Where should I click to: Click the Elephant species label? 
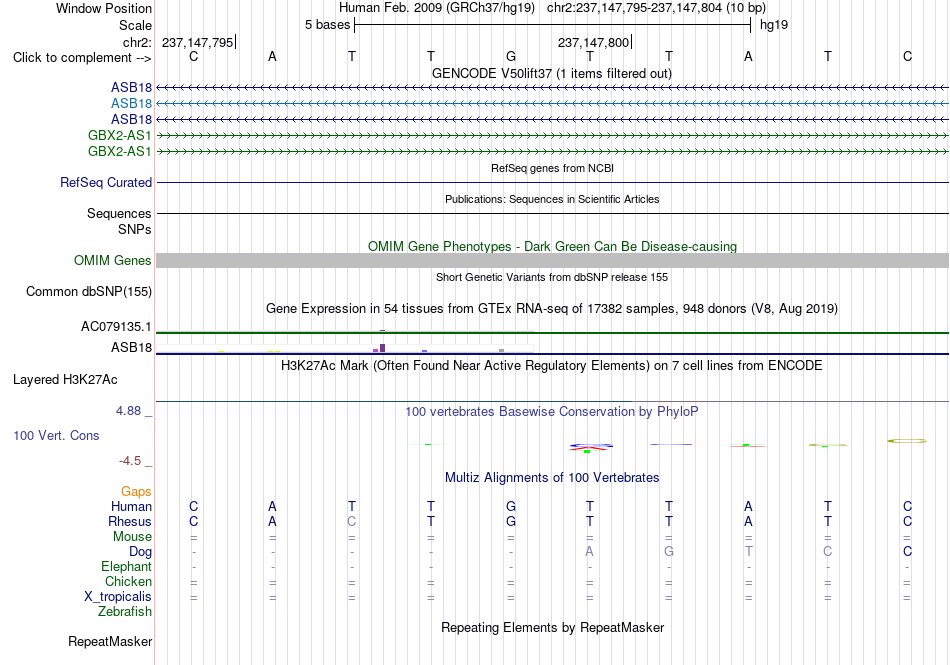[x=126, y=566]
